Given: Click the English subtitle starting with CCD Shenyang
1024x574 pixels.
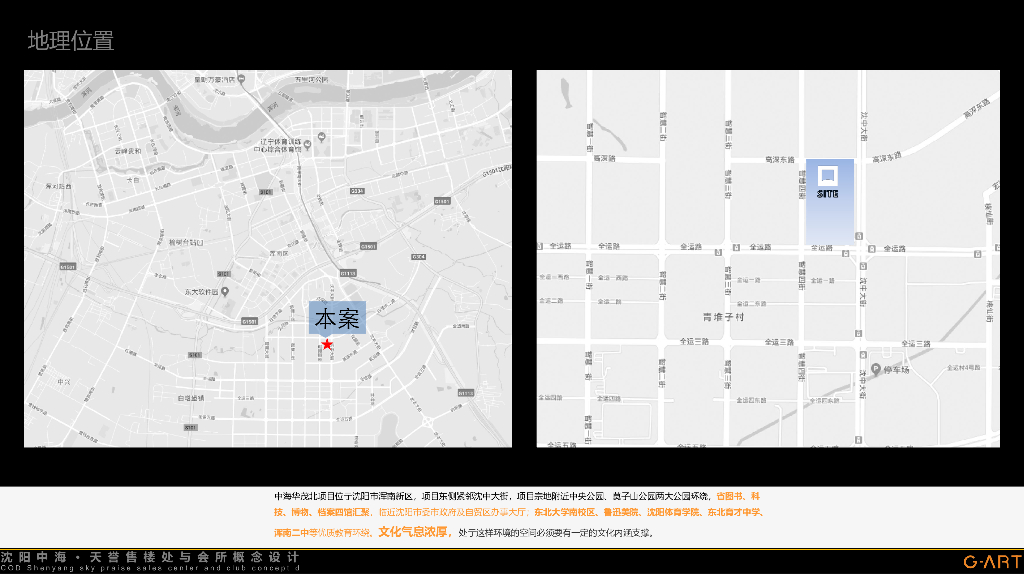Looking at the screenshot, I should pyautogui.click(x=150, y=568).
